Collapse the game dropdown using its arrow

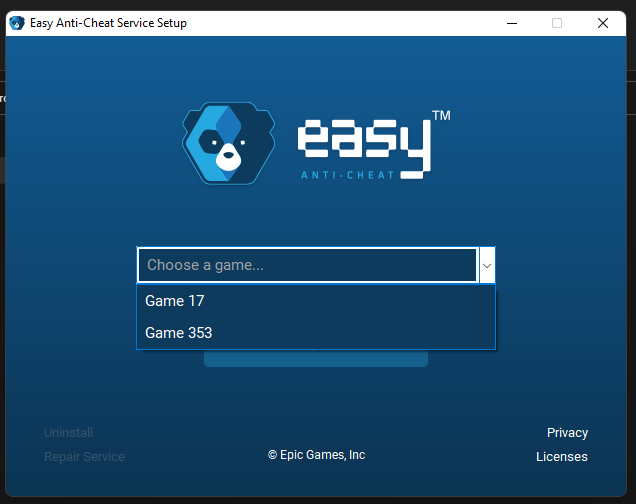487,266
